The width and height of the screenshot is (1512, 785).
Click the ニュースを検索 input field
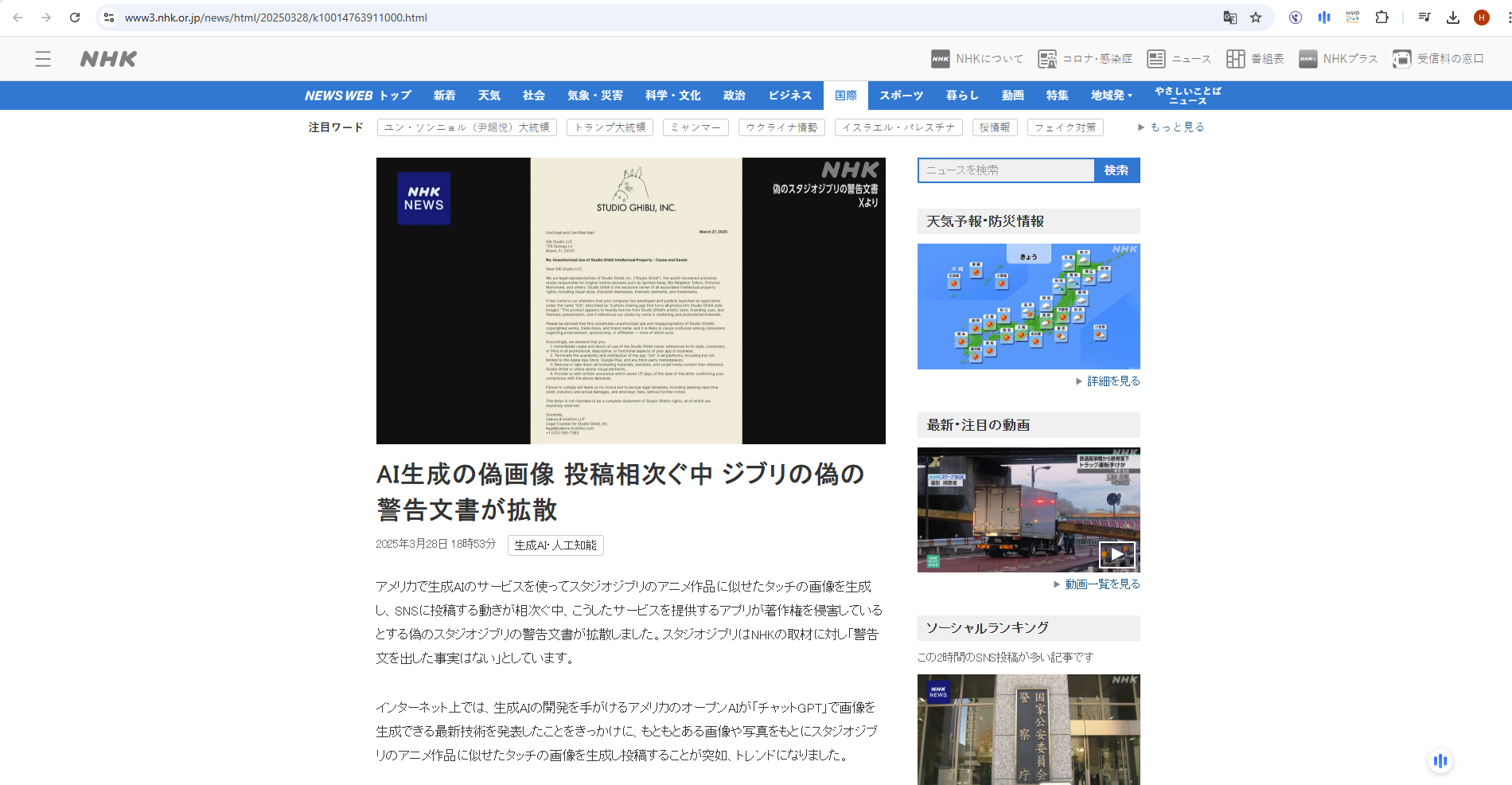coord(1006,170)
